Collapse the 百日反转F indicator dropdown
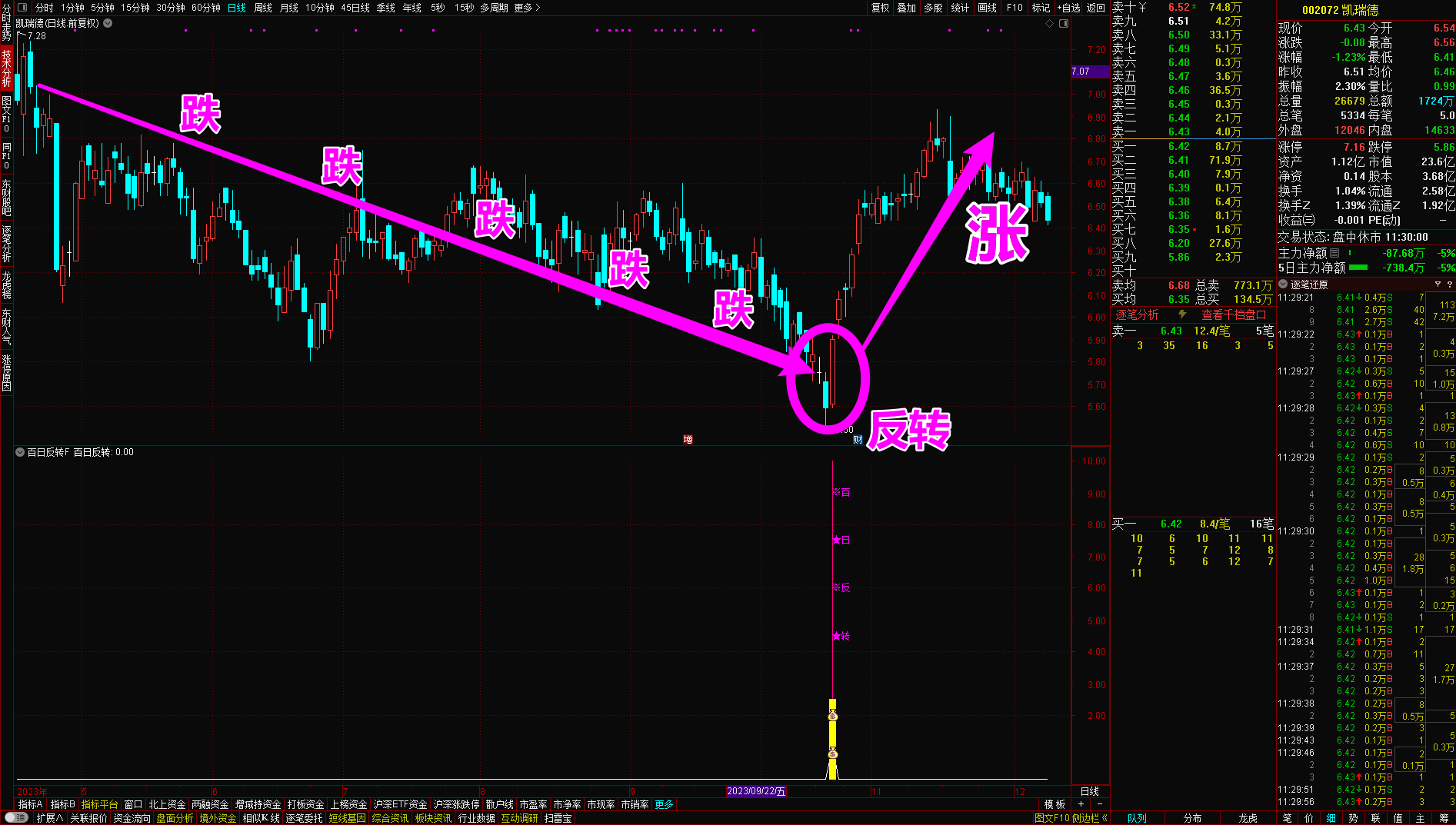 tap(20, 452)
